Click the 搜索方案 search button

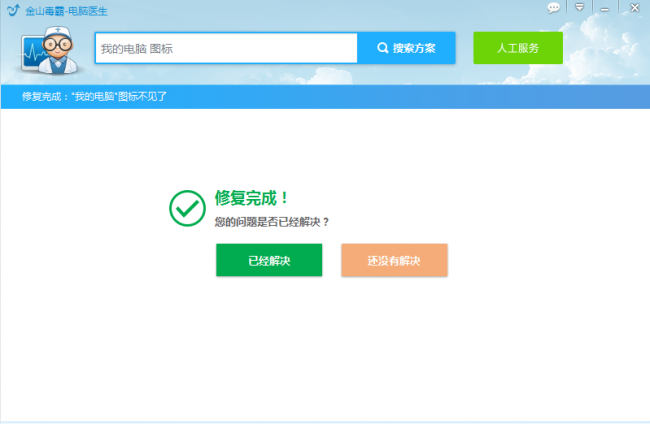click(407, 48)
